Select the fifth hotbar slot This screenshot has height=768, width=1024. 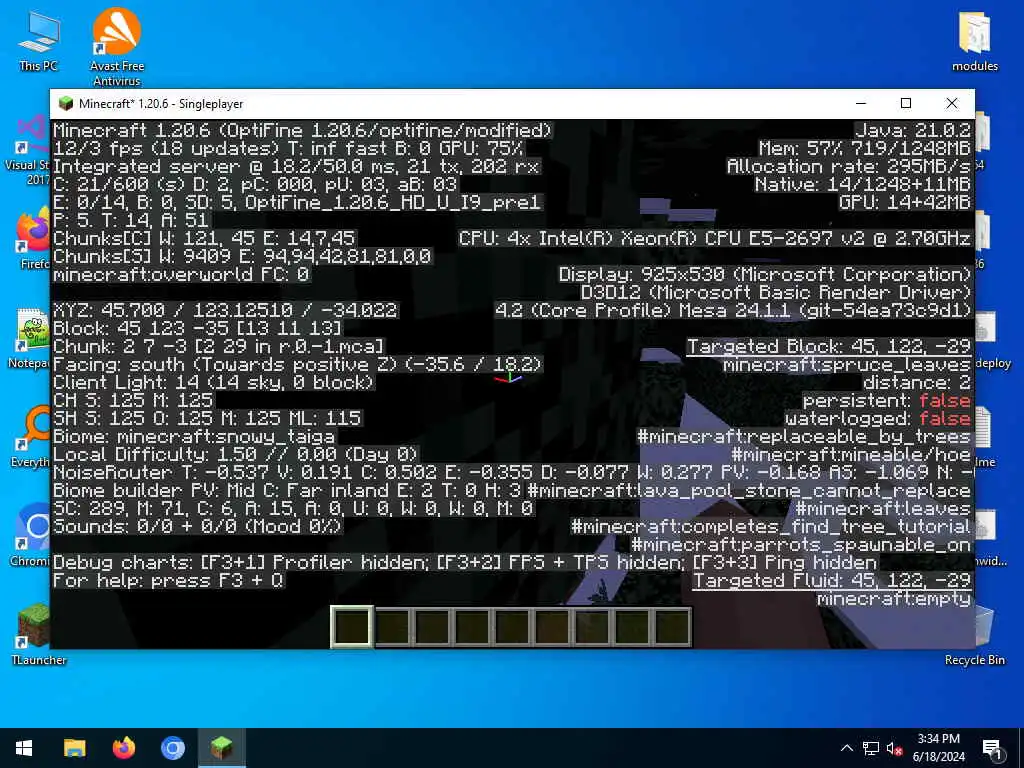coord(512,627)
